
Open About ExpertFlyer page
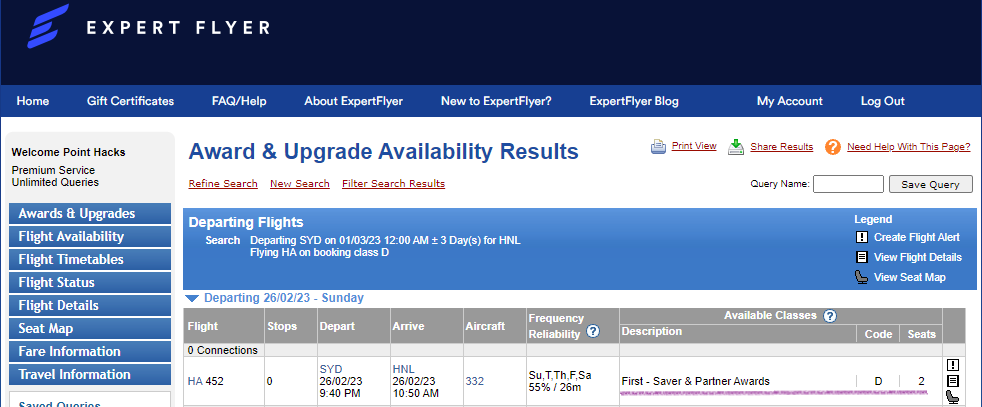tap(353, 101)
